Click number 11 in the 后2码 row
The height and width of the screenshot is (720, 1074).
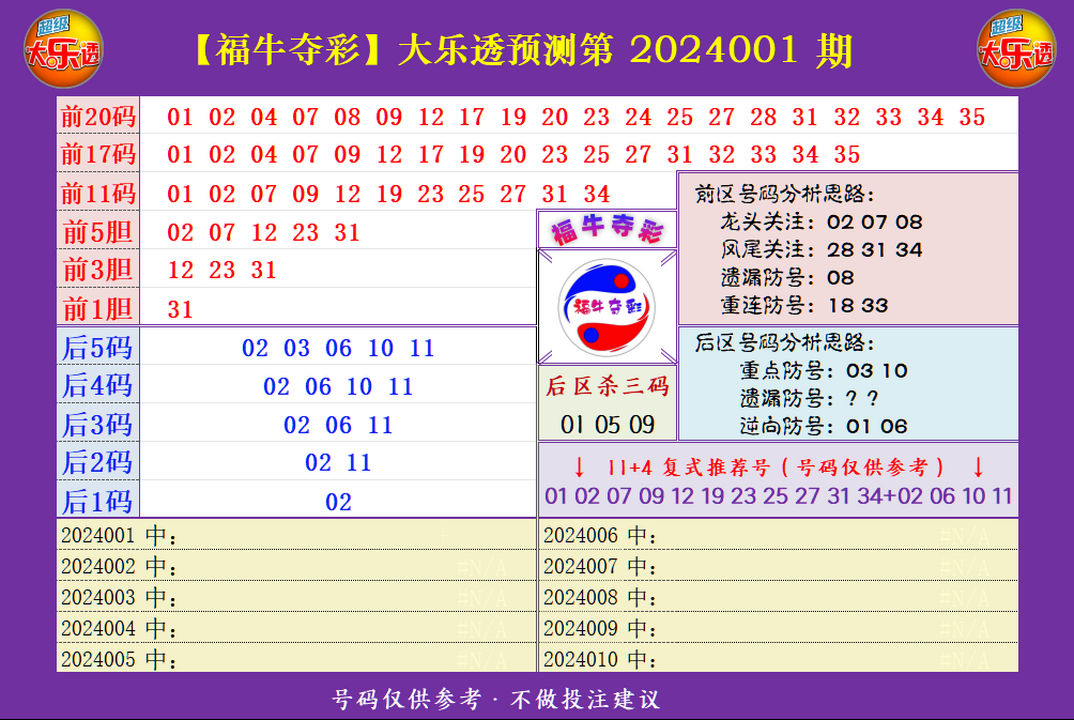tap(359, 463)
